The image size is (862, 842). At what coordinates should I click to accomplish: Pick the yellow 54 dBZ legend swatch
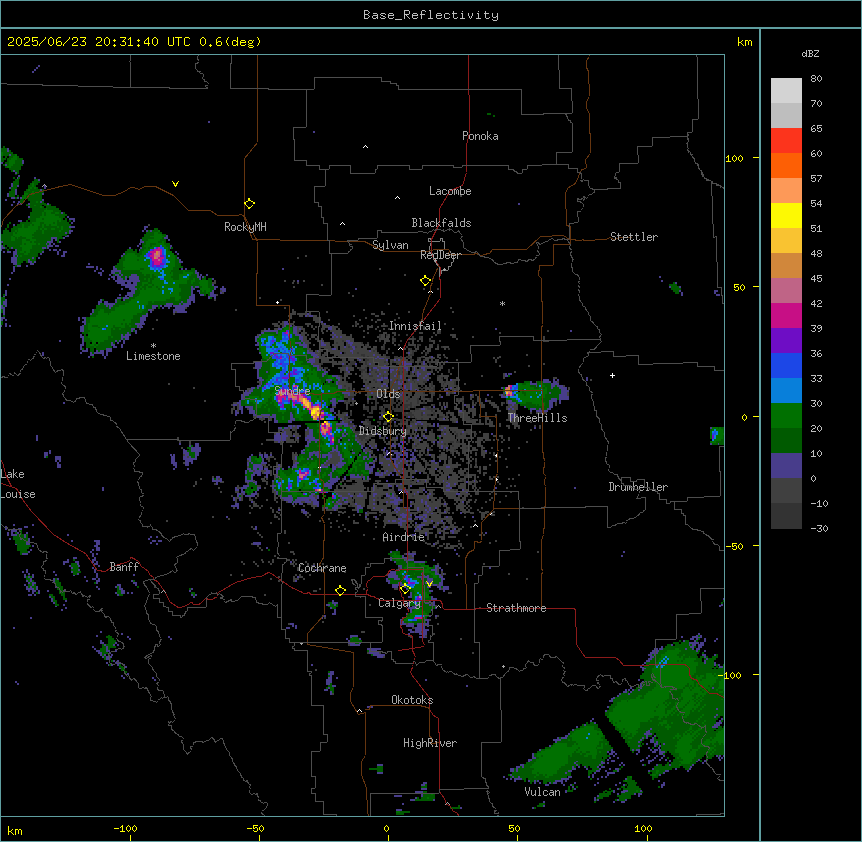[786, 215]
